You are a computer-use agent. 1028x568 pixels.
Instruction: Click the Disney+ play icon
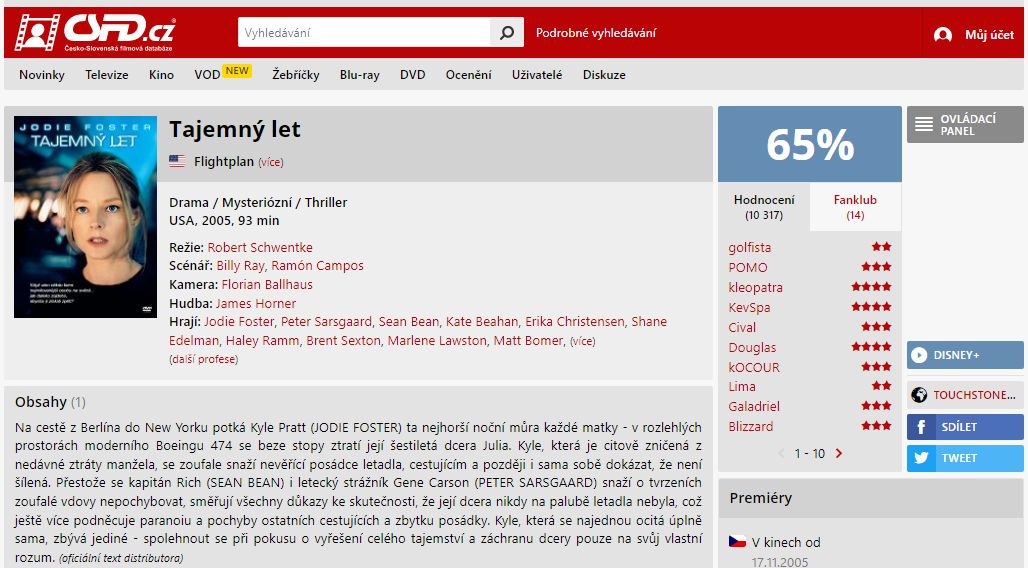[919, 355]
